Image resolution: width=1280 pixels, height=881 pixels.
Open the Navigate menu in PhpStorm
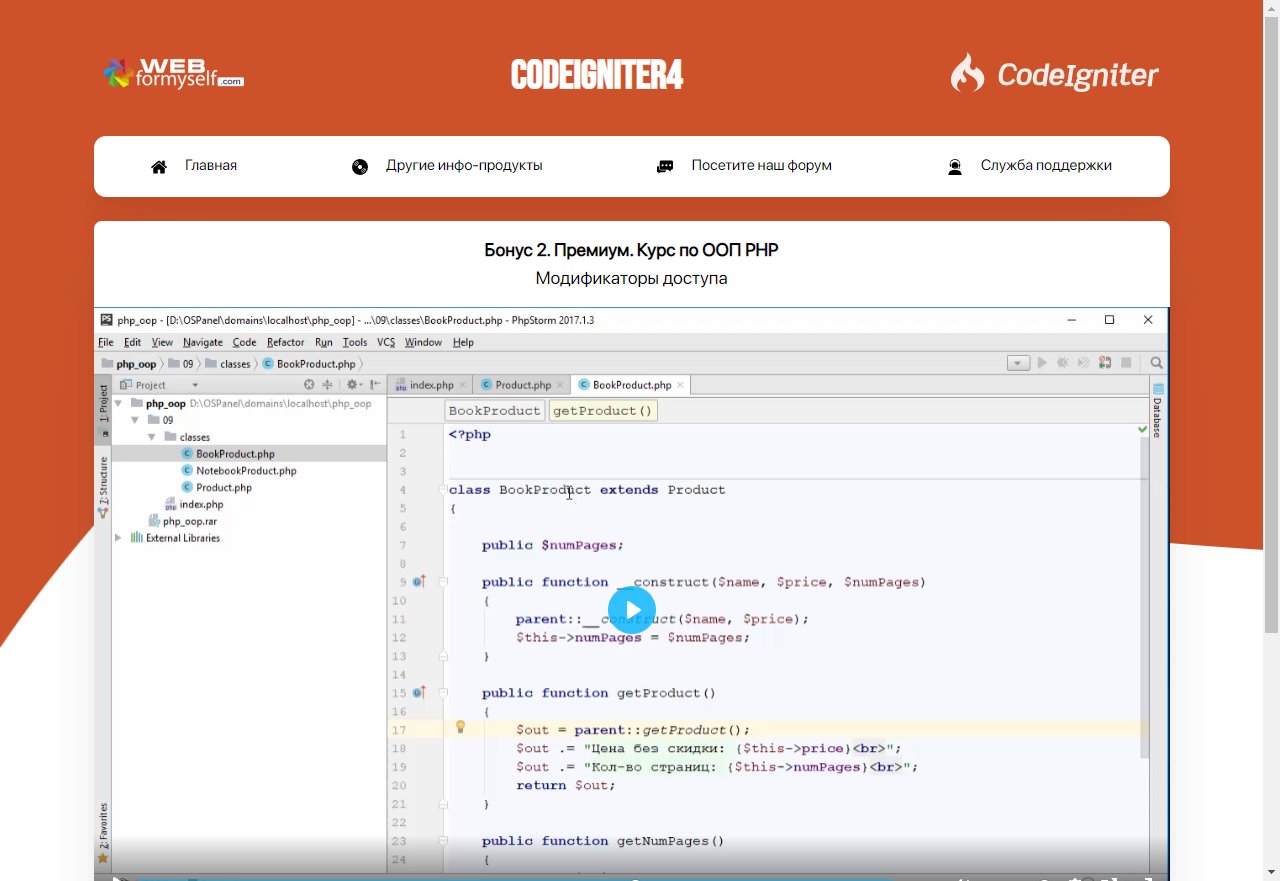[x=203, y=342]
